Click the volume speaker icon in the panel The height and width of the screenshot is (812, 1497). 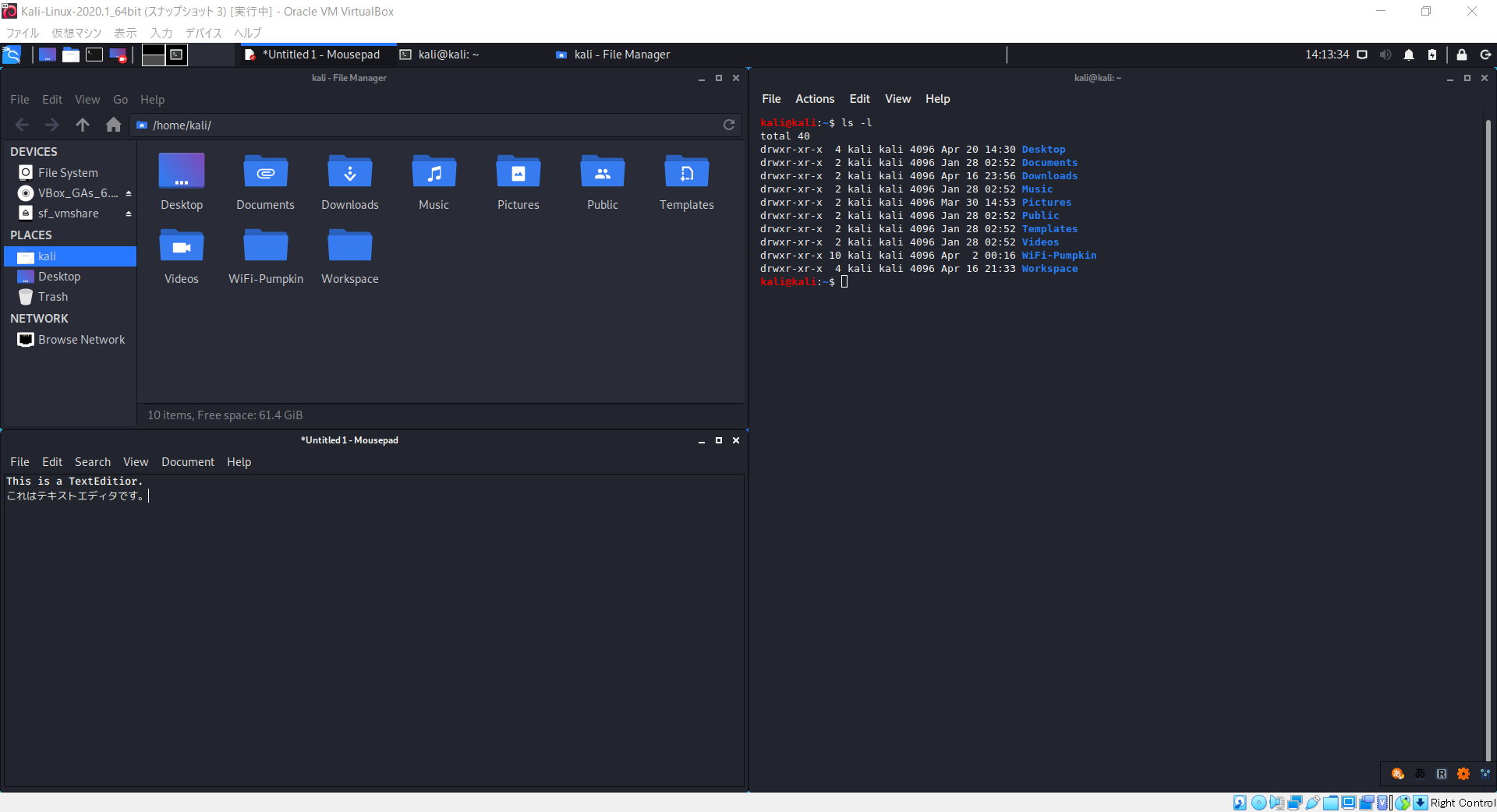[x=1386, y=55]
